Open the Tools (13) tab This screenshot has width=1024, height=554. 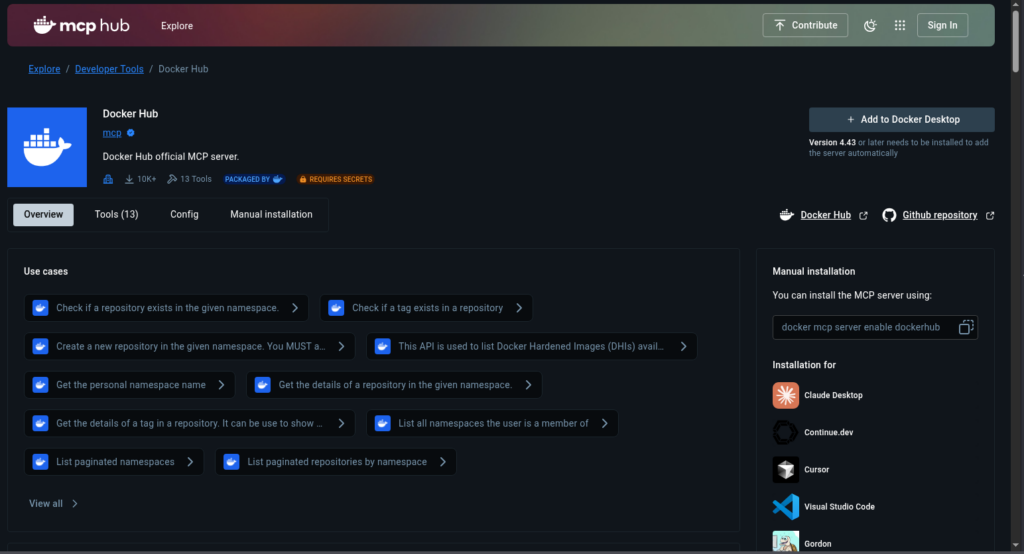[116, 214]
